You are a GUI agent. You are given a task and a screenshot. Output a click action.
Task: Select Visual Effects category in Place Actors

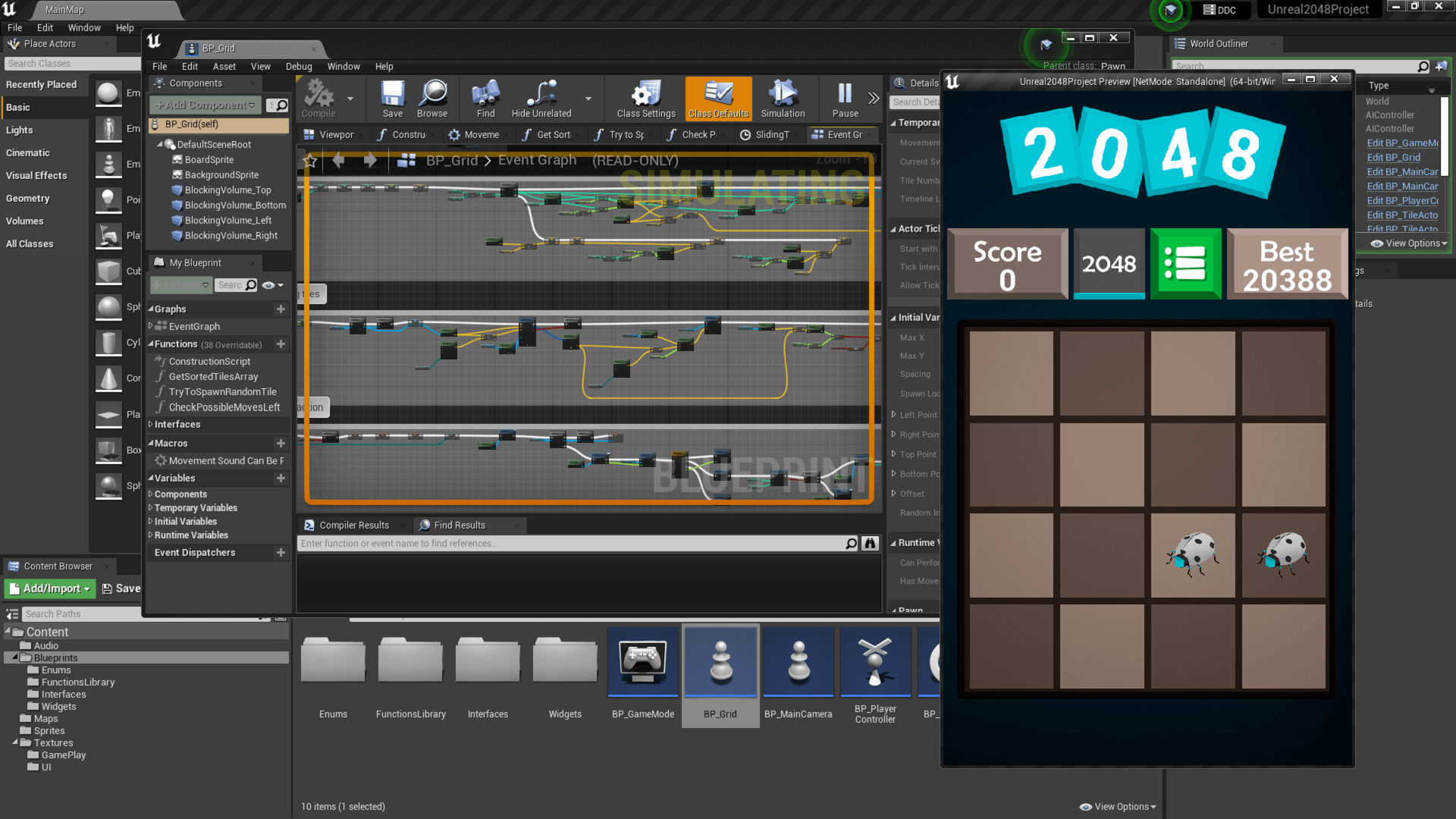(36, 176)
